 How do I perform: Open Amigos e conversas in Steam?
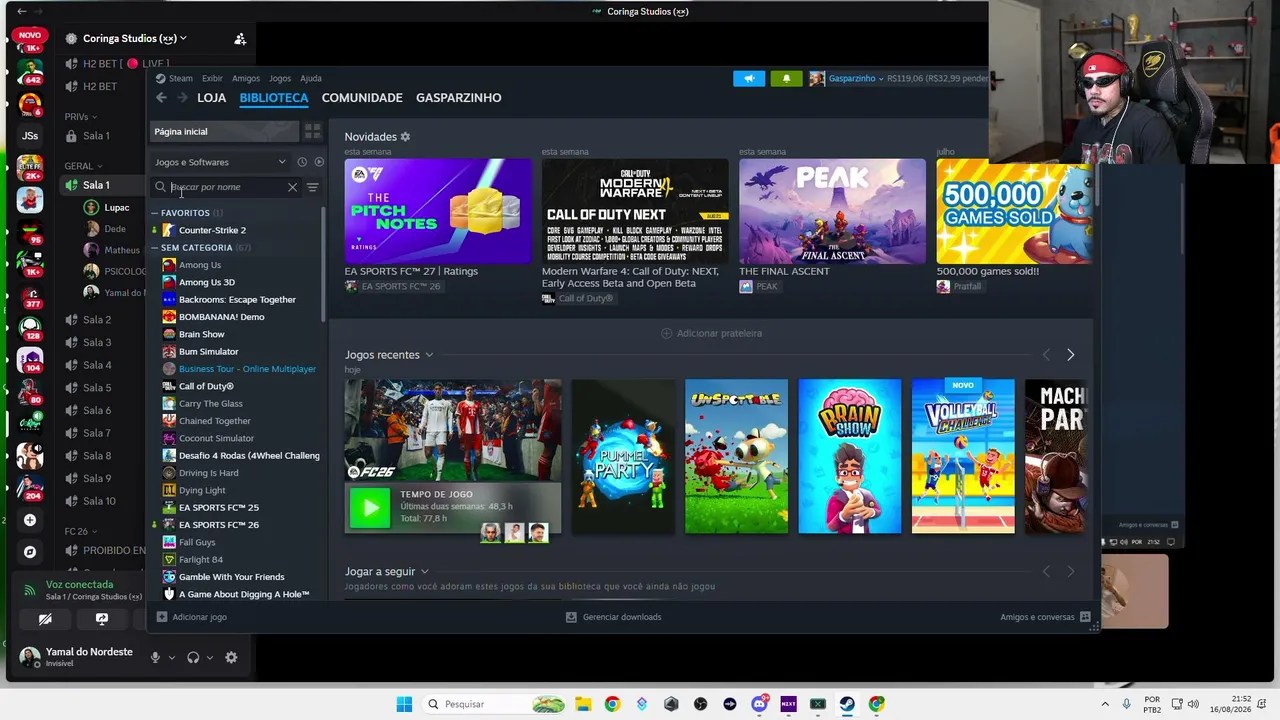(1045, 617)
